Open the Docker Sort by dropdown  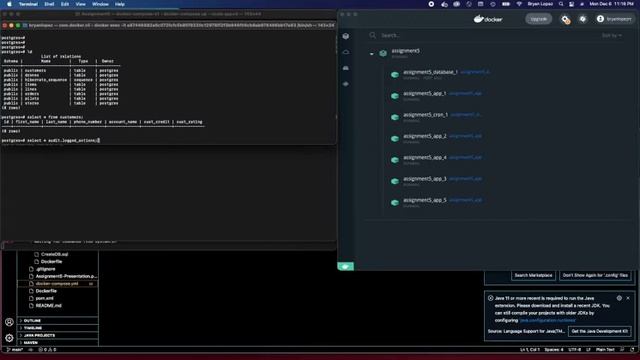(611, 36)
